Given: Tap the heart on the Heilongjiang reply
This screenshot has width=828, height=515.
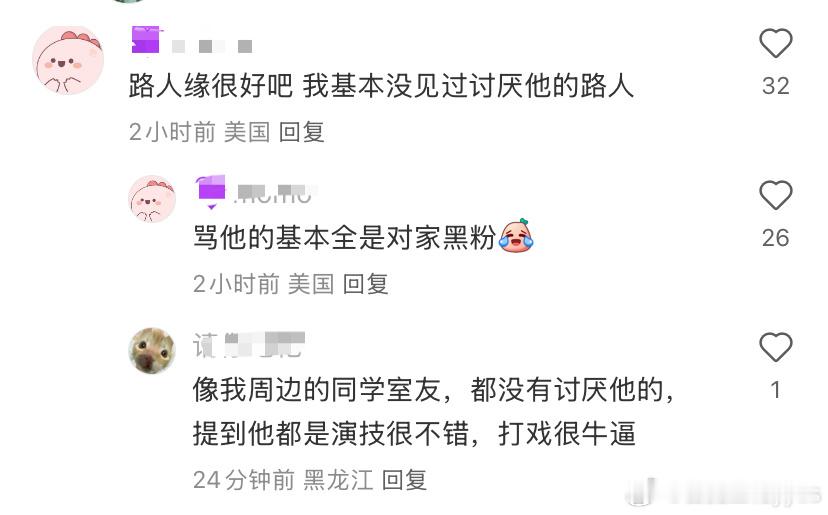Looking at the screenshot, I should click(775, 347).
